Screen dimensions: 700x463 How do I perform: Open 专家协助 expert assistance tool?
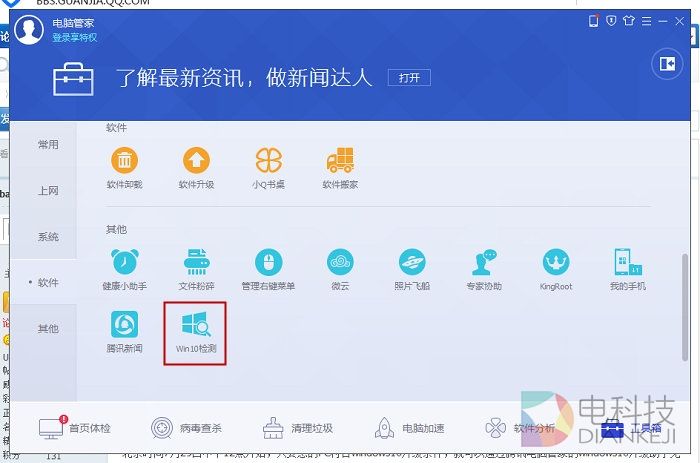tap(484, 270)
